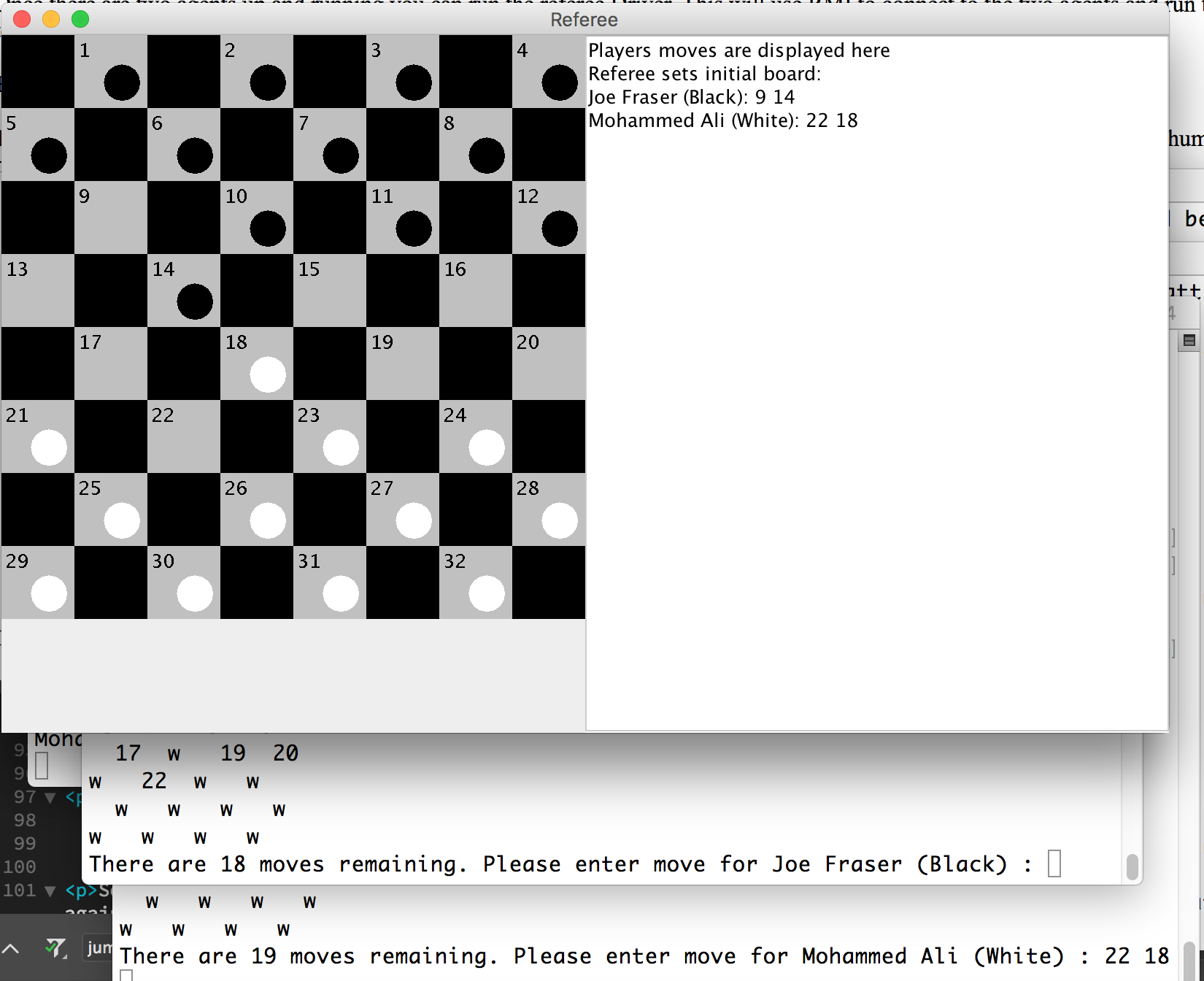Screen dimensions: 1204x981
Task: Click the black checker on square 4
Action: (x=560, y=82)
